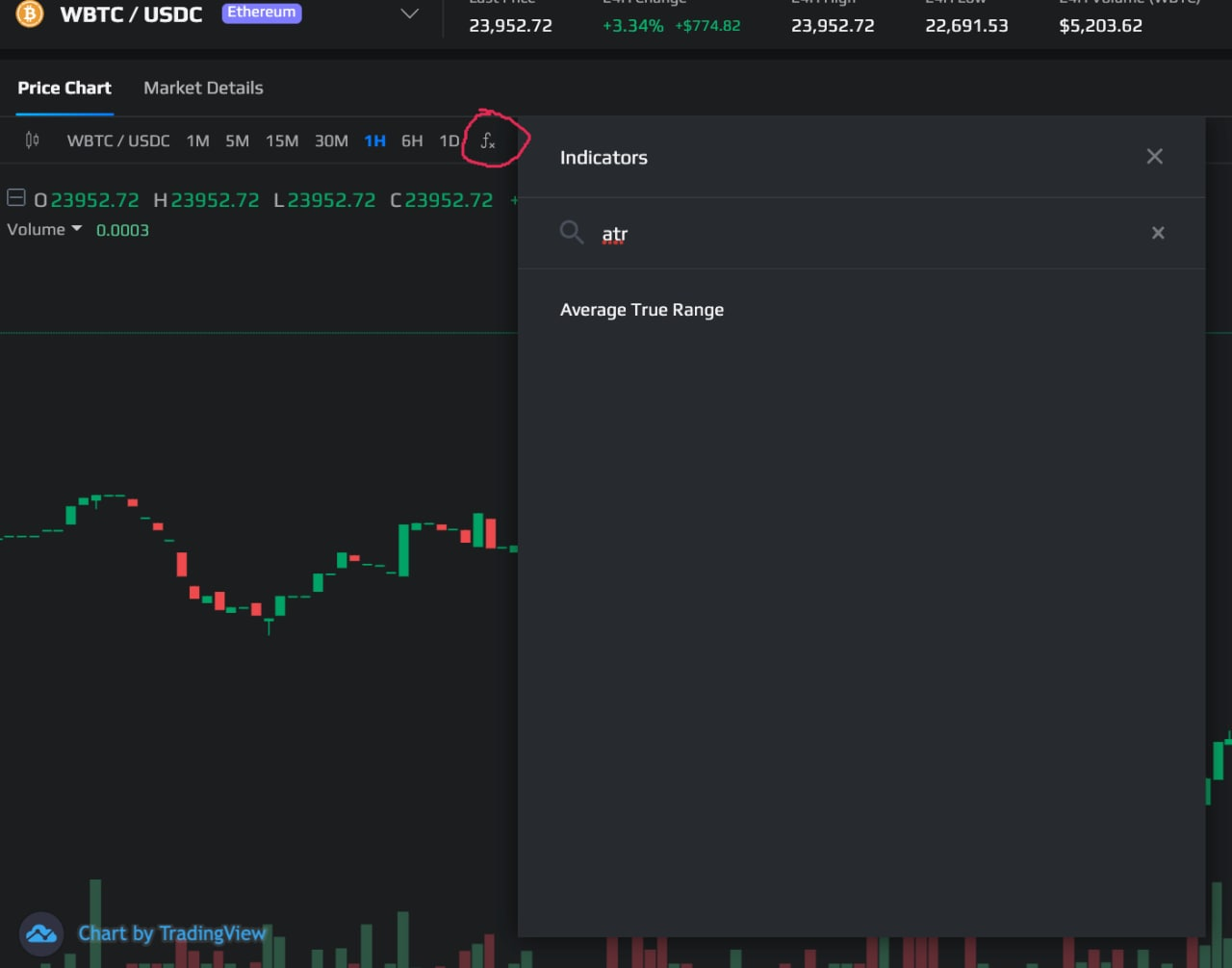Open the indicators fx icon
Screen dimensions: 1232x968
(488, 141)
